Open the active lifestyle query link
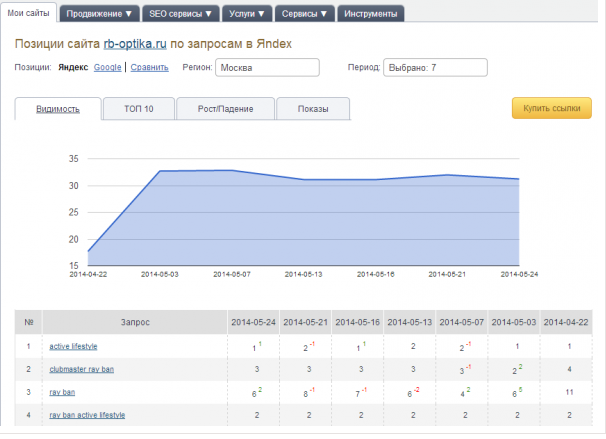This screenshot has height=439, width=606. click(73, 346)
